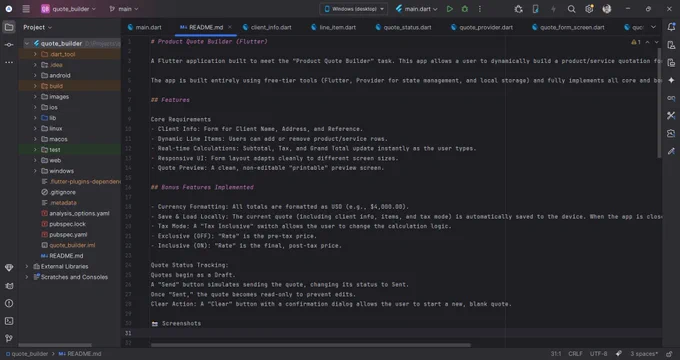Expand the android folder
This screenshot has height=360, width=680.
(35, 75)
